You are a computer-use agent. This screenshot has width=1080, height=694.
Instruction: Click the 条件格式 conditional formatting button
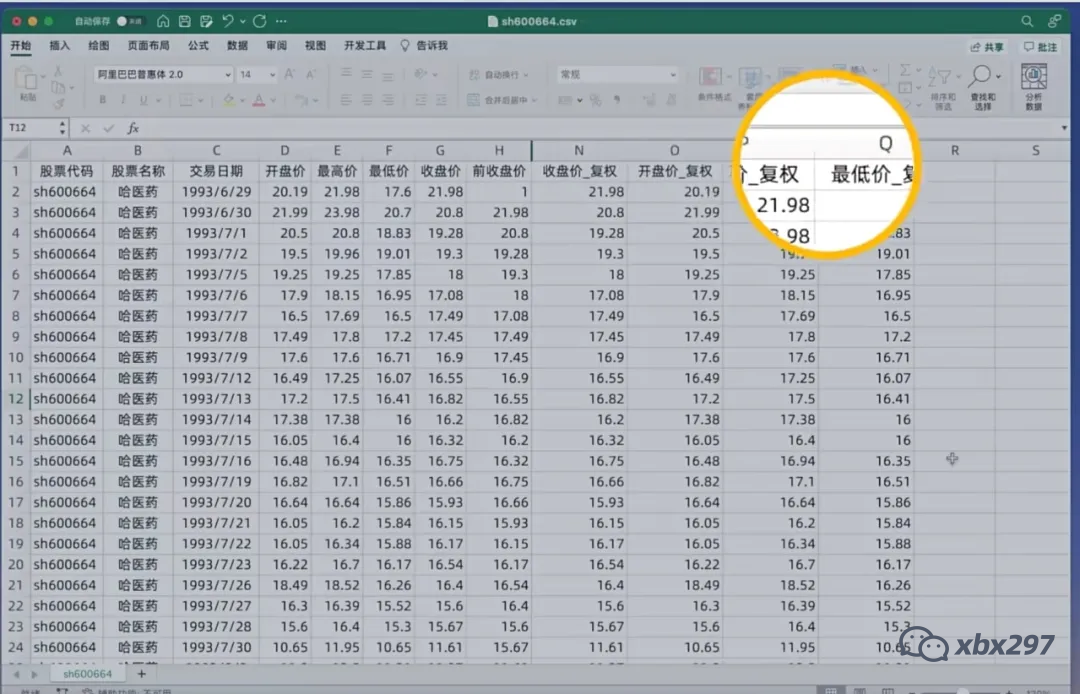713,84
